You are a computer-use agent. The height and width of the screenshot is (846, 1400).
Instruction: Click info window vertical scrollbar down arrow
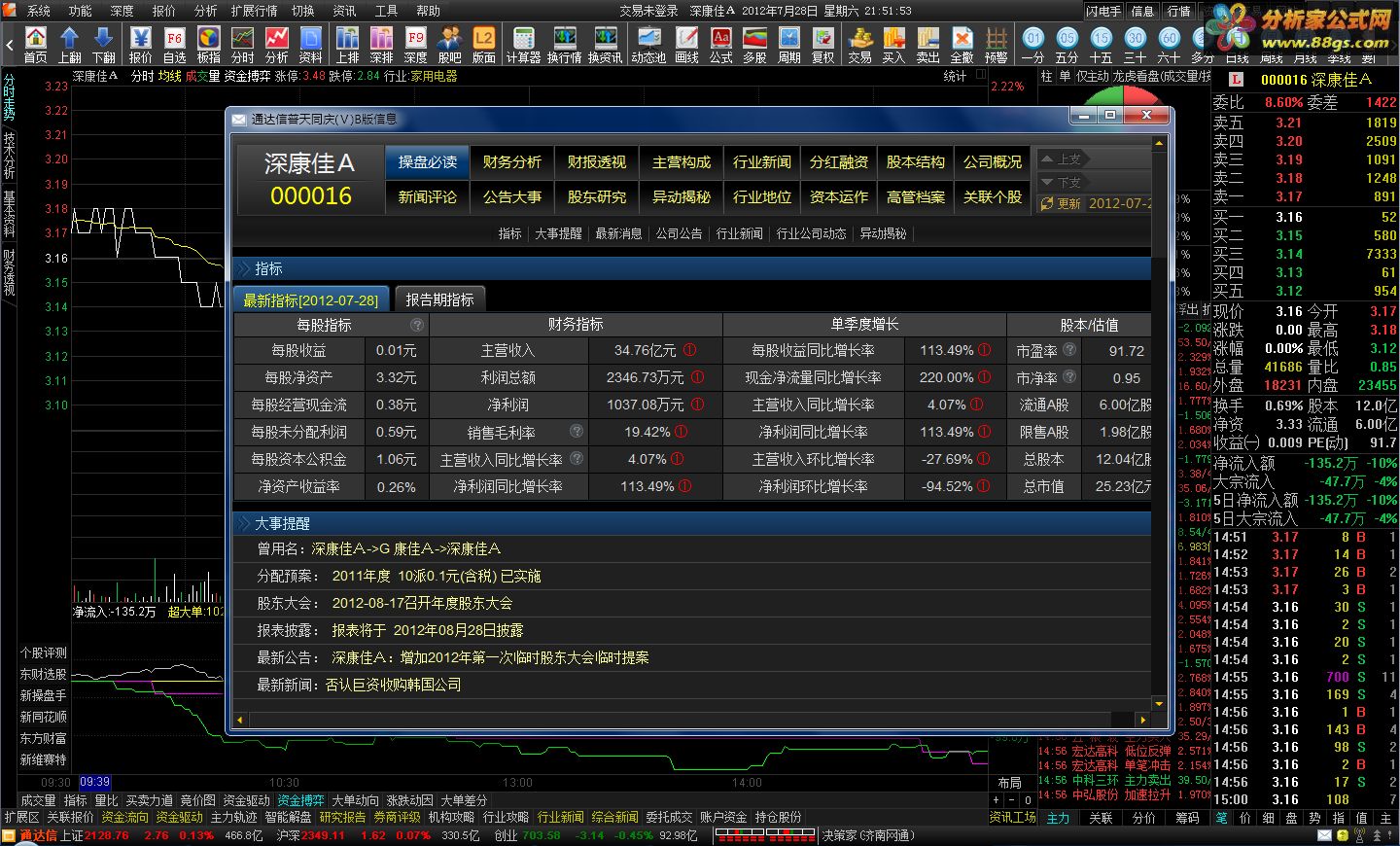coord(1159,703)
